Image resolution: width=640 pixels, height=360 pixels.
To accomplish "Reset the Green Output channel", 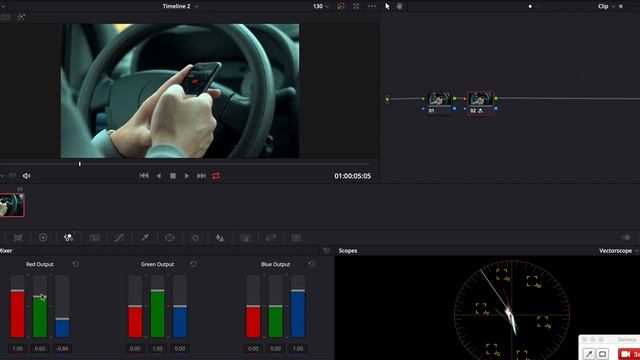I will coord(193,264).
